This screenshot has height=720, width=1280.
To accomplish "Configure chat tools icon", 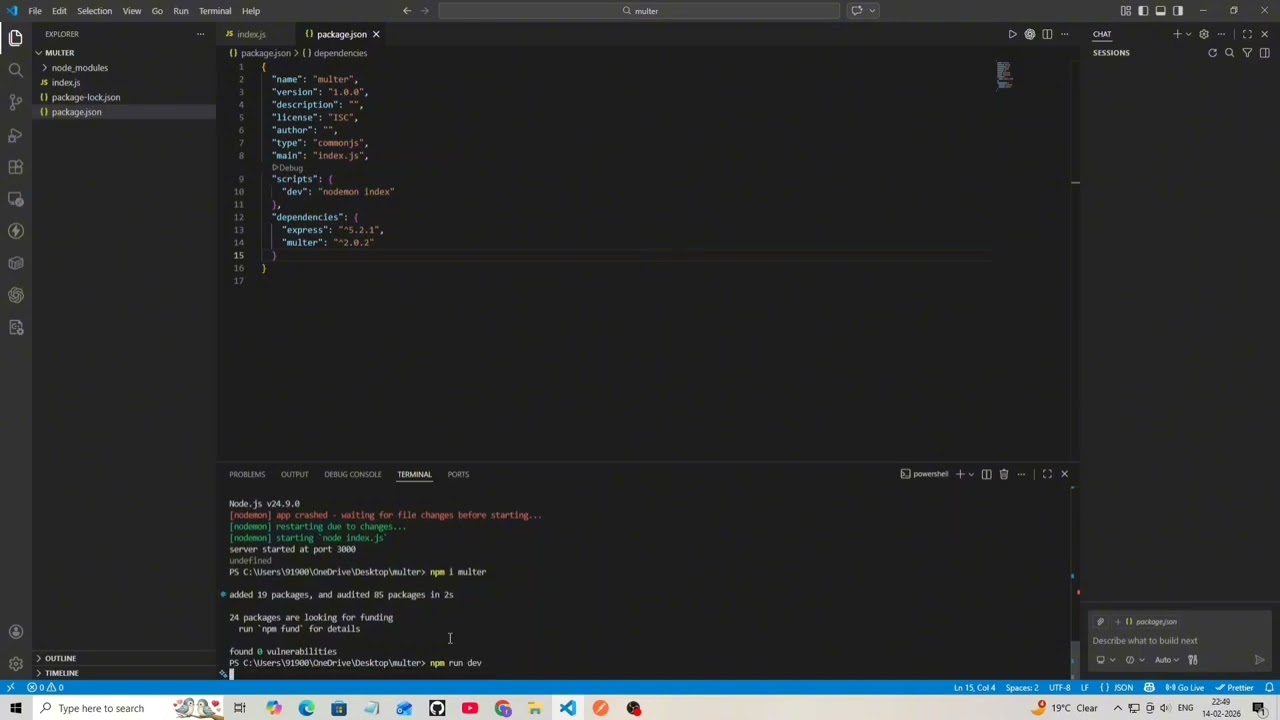I will [x=1192, y=660].
